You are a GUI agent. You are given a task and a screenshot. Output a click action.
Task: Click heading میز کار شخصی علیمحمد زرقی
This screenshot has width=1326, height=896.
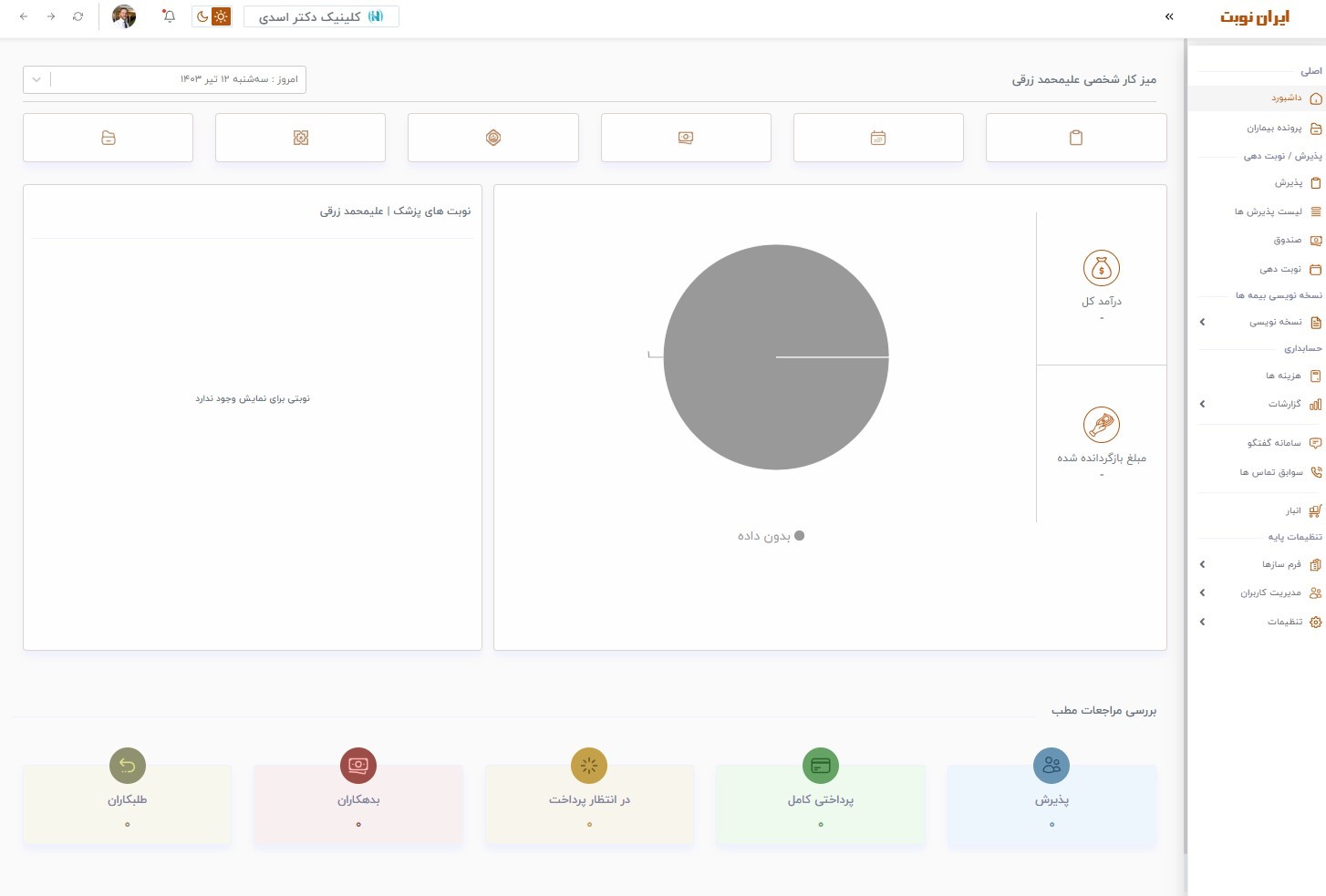point(1084,80)
